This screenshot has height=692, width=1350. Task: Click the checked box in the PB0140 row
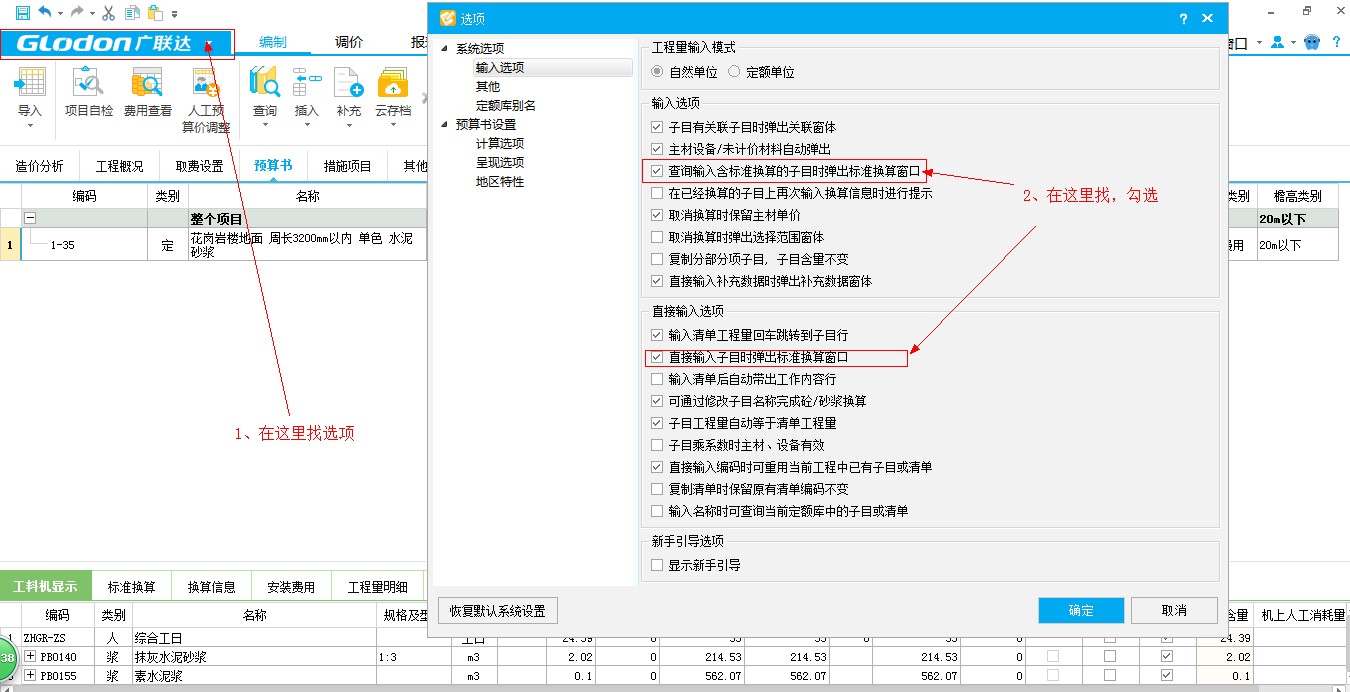tap(1166, 657)
